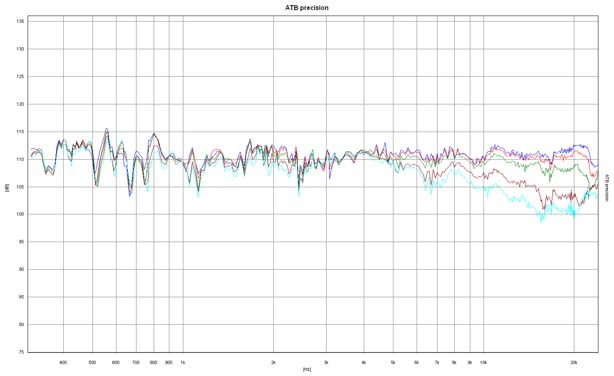This screenshot has height=376, width=614.
Task: Click the 80 dB y-axis label
Action: (22, 325)
